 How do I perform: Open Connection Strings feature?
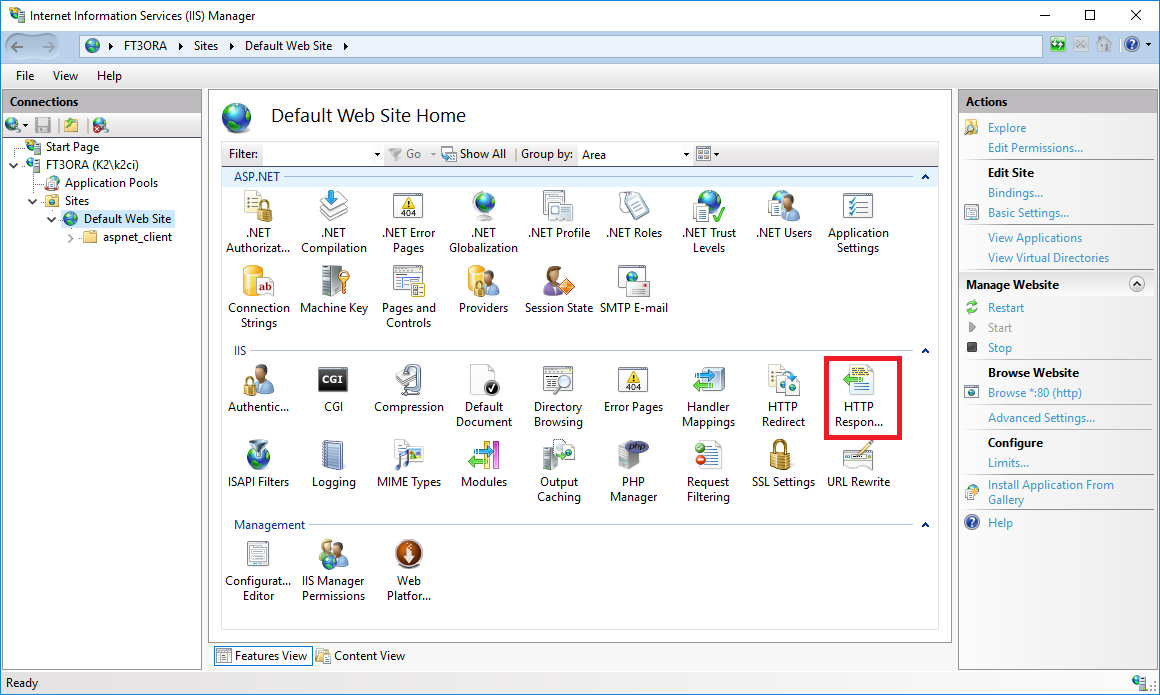(259, 297)
